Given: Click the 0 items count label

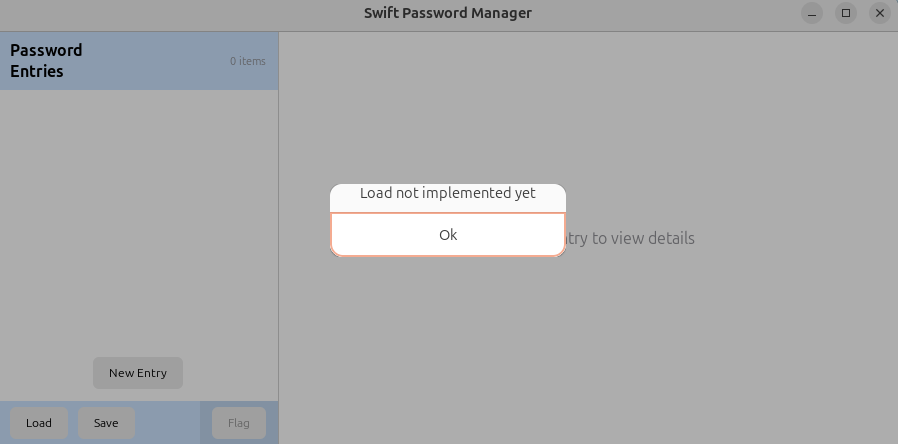Looking at the screenshot, I should 248,61.
